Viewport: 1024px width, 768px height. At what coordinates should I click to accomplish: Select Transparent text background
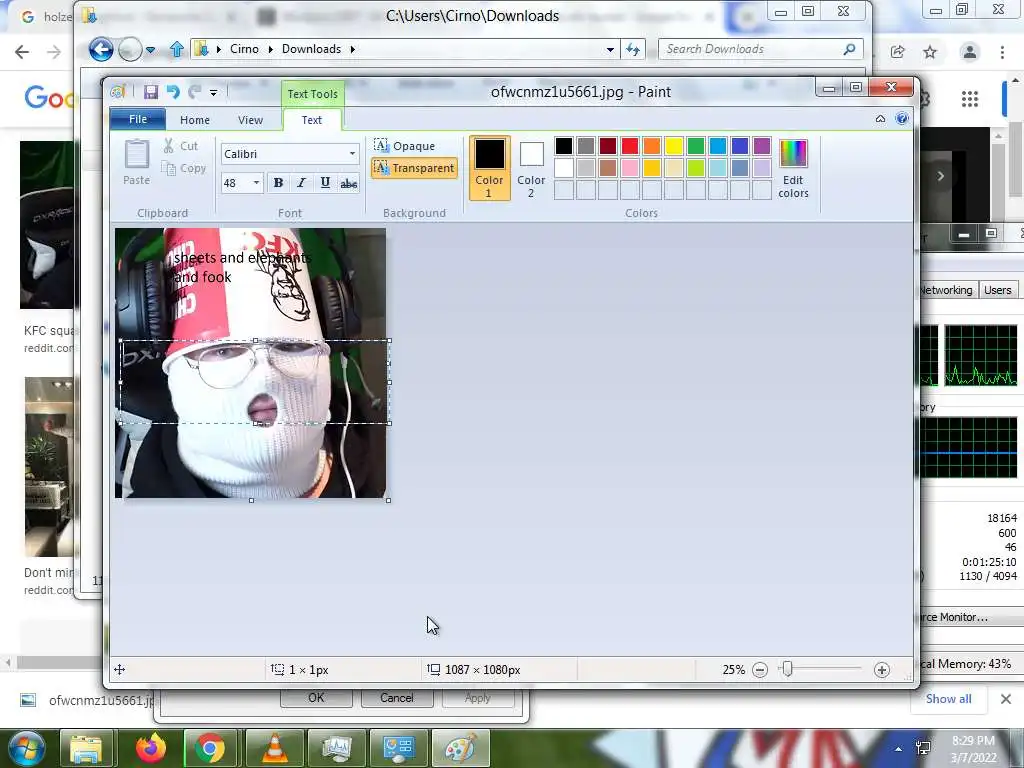tap(414, 168)
